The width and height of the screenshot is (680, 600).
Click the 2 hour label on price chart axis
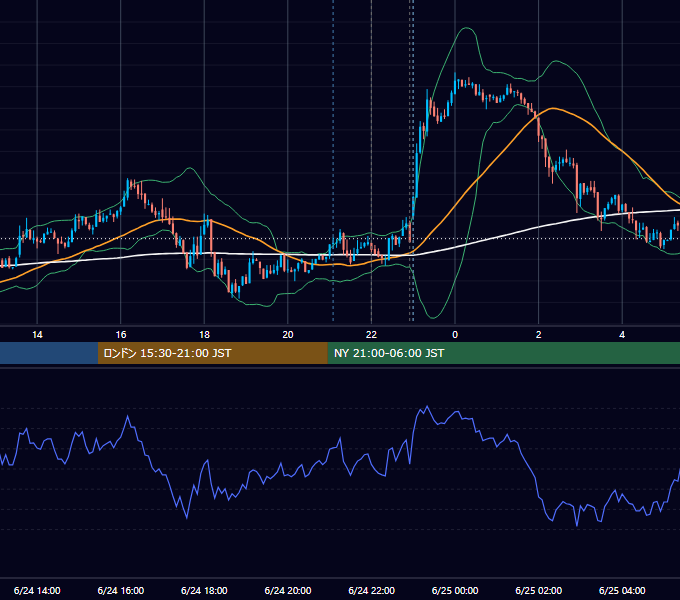pos(539,335)
